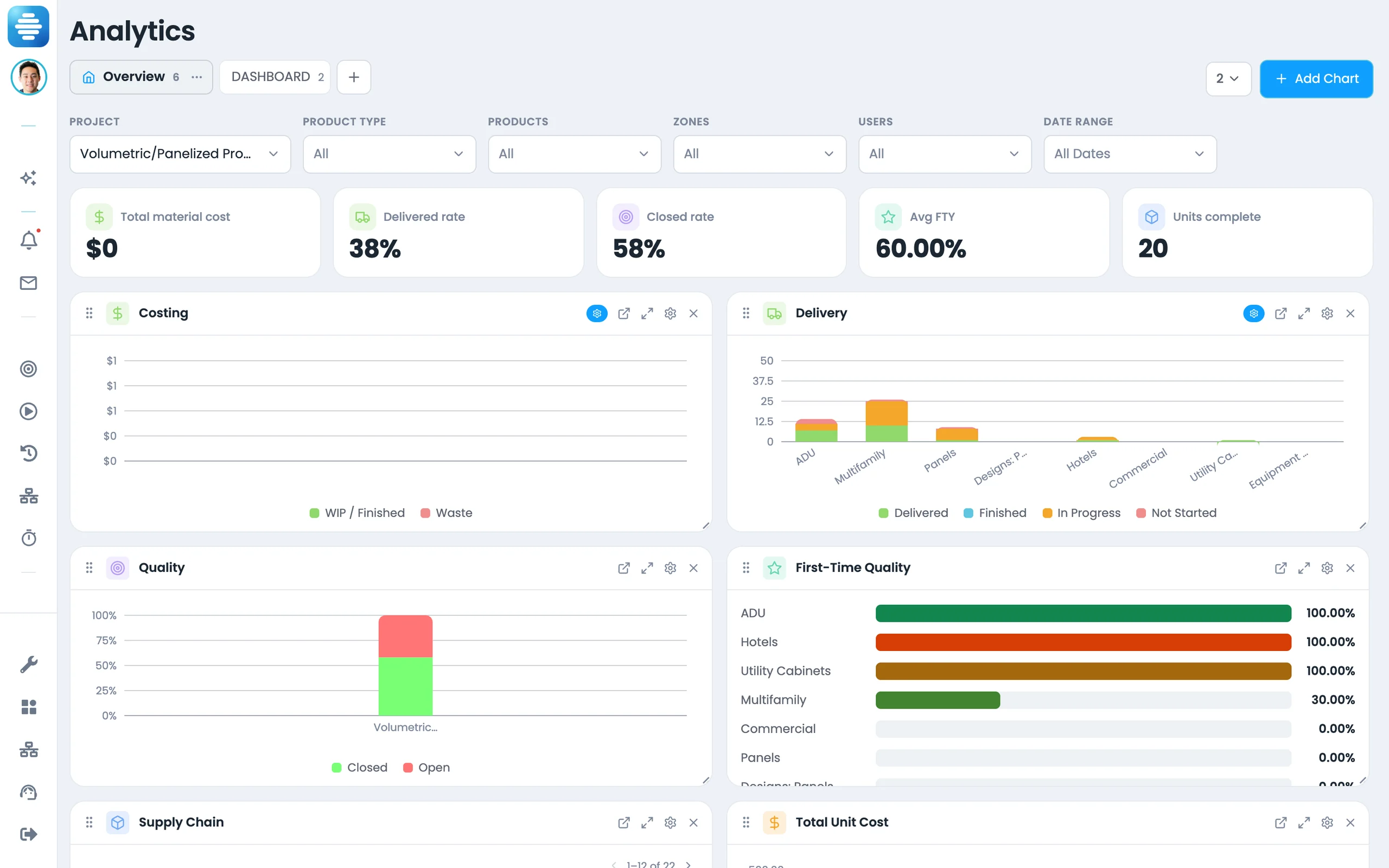Screen dimensions: 1389x868
Task: Open notifications bell in sidebar
Action: pyautogui.click(x=29, y=239)
